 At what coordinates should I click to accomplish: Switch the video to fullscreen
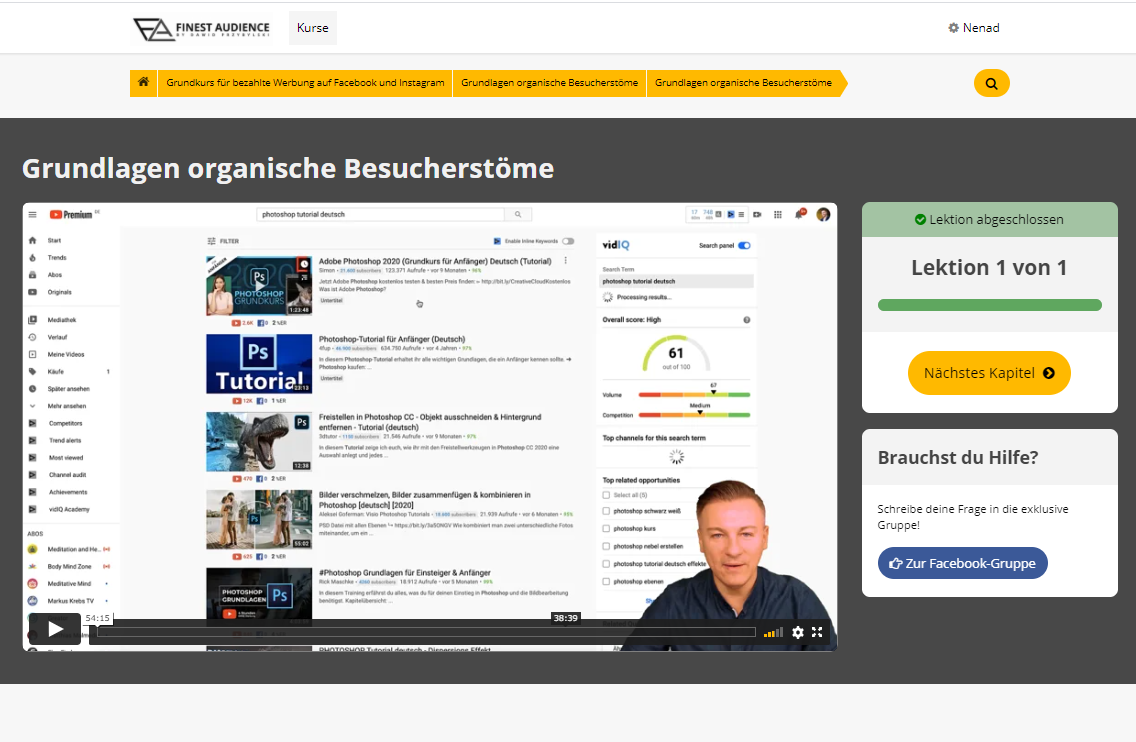pyautogui.click(x=817, y=633)
